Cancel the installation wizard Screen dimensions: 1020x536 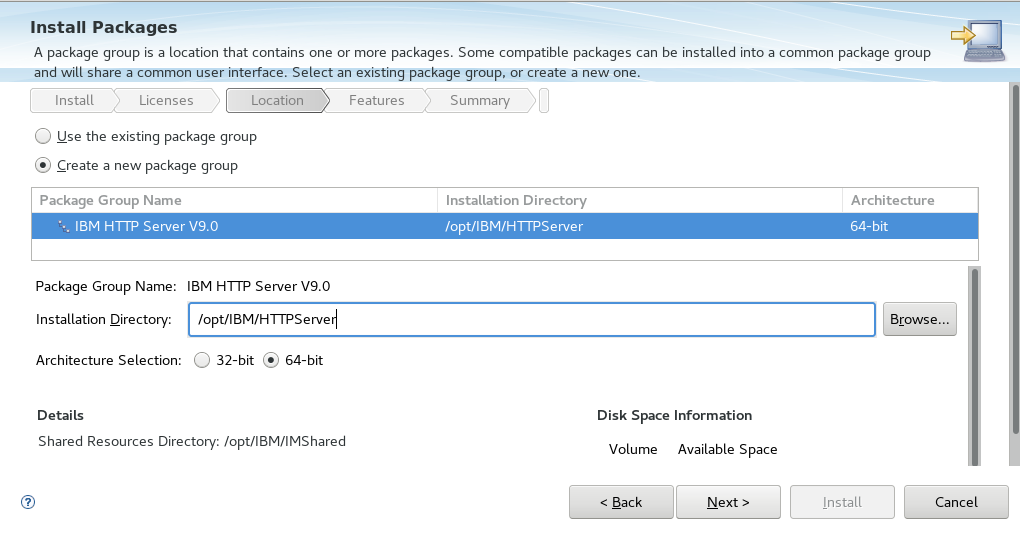pyautogui.click(x=956, y=502)
